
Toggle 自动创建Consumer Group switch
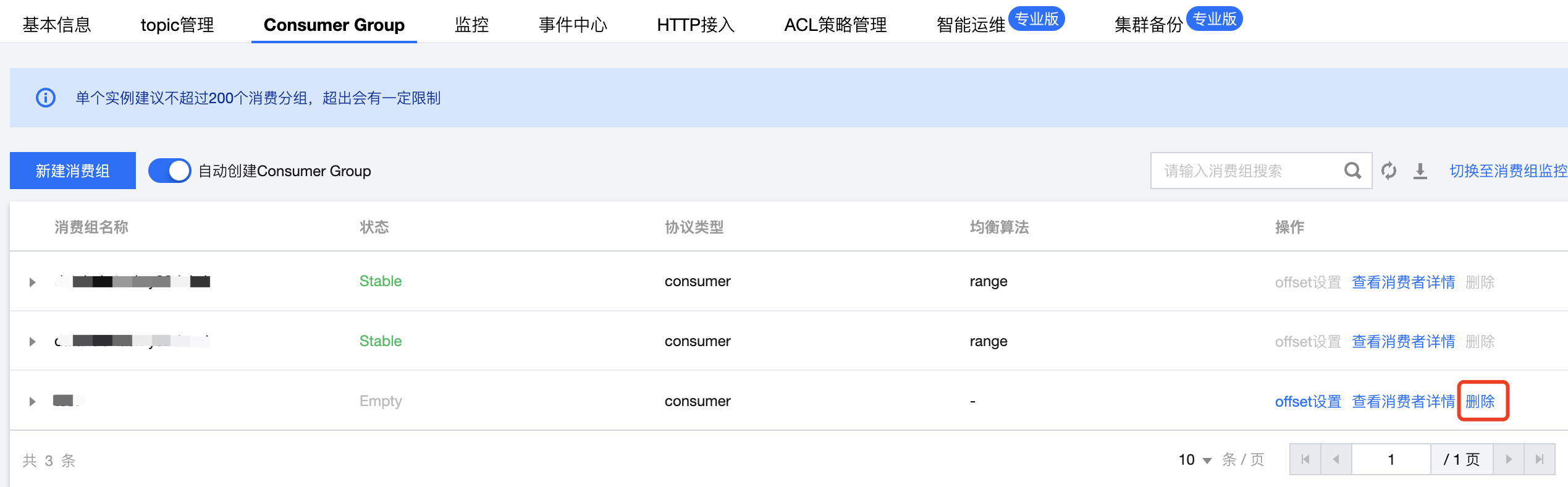tap(170, 171)
